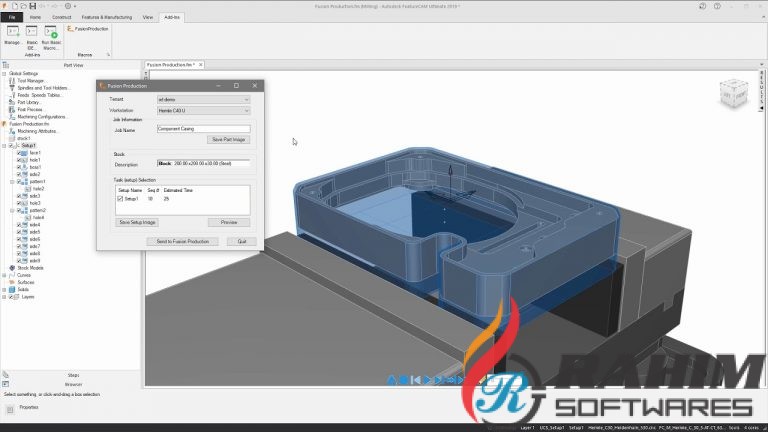The width and height of the screenshot is (768, 432).
Task: Click Send to Fusion Production button
Action: click(183, 241)
